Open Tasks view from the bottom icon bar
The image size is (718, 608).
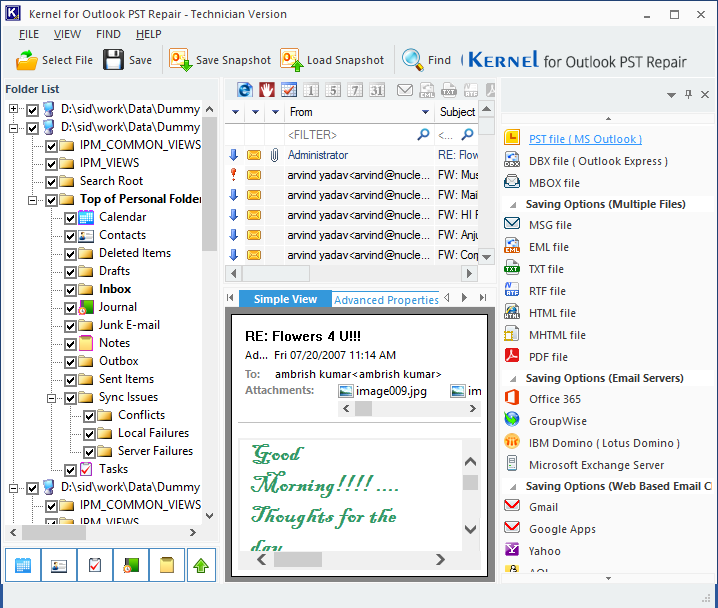(x=95, y=565)
